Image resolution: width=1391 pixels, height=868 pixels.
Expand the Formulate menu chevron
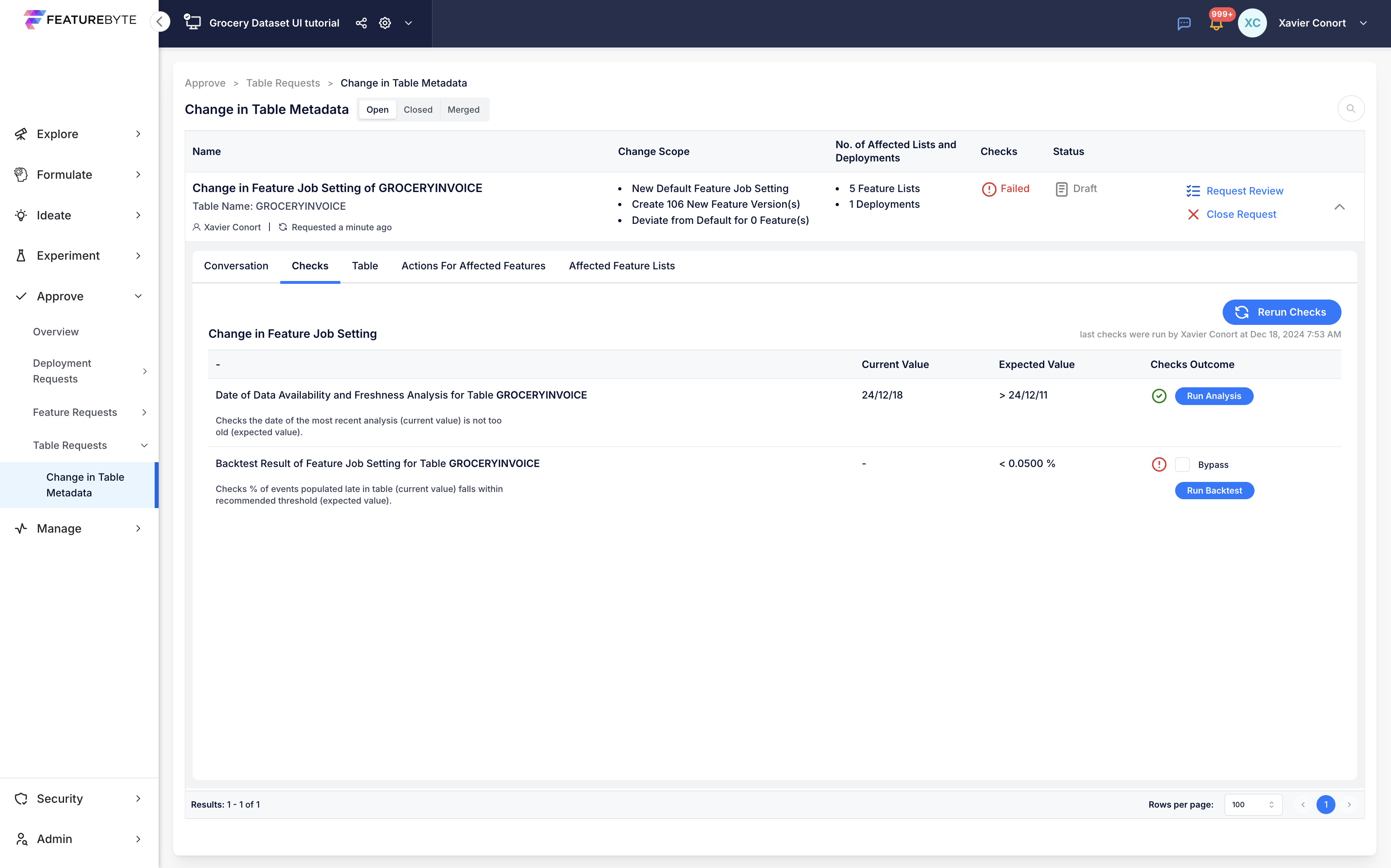[139, 174]
